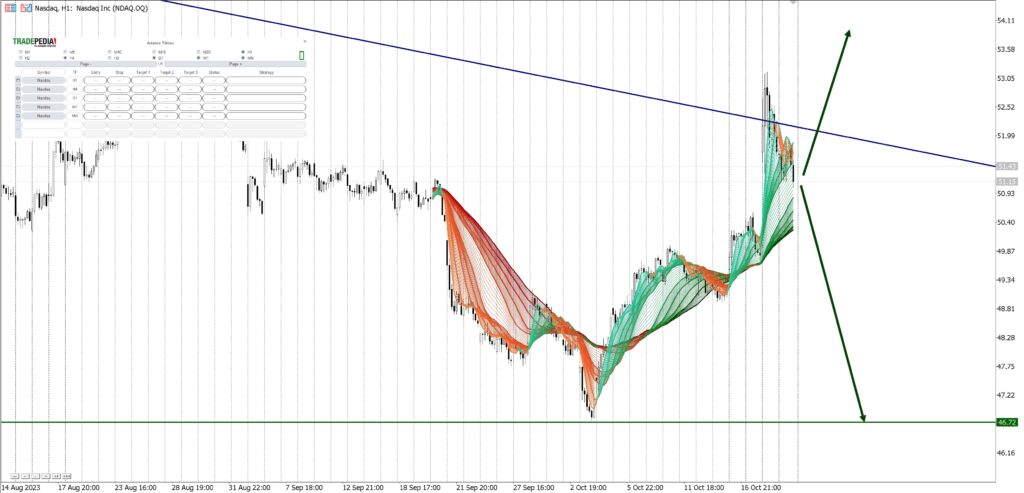This screenshot has width=1024, height=493.
Task: Click the green rectangle icon in the panel
Action: (x=301, y=55)
